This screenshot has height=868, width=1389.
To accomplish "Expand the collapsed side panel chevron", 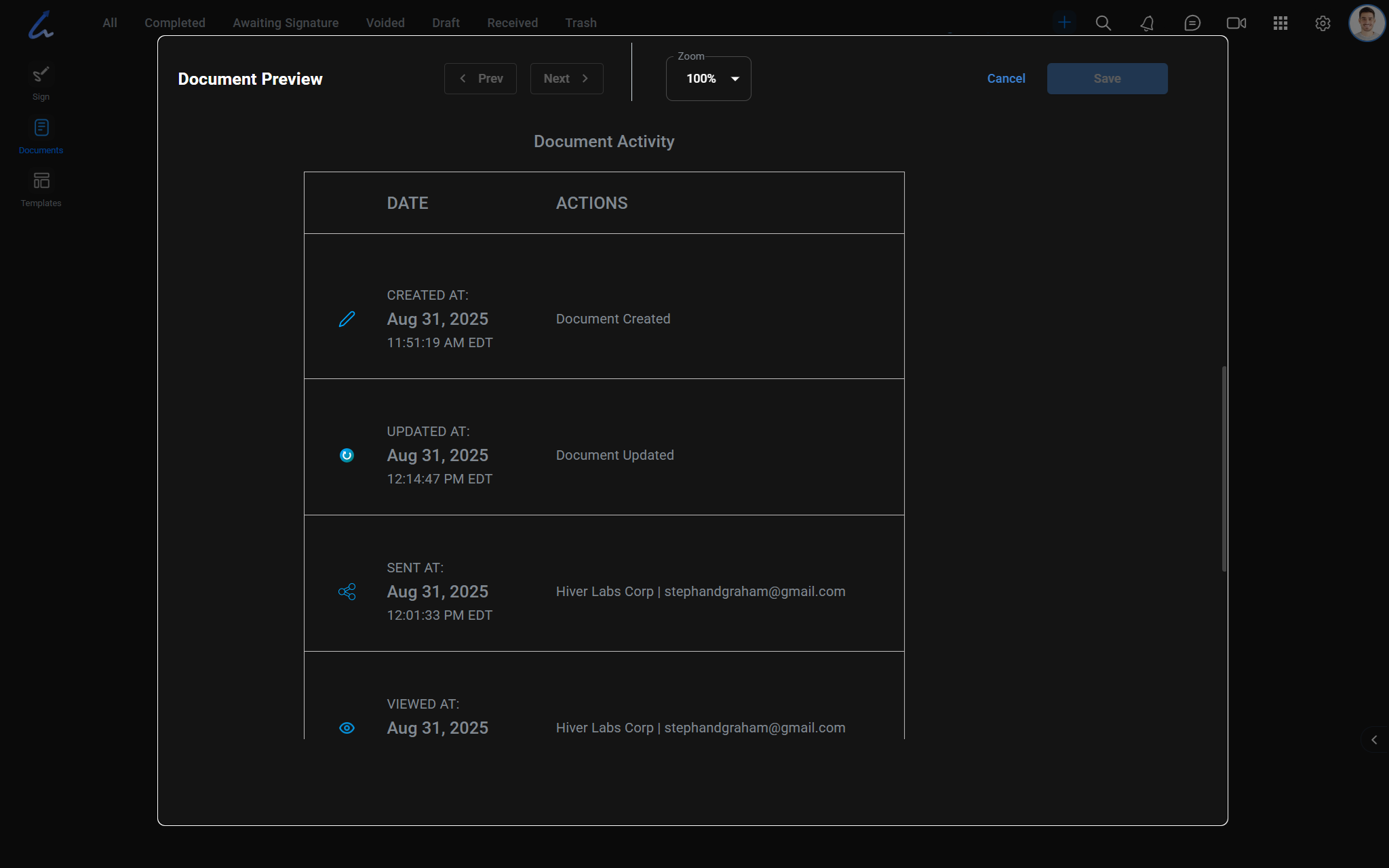I will (1374, 740).
